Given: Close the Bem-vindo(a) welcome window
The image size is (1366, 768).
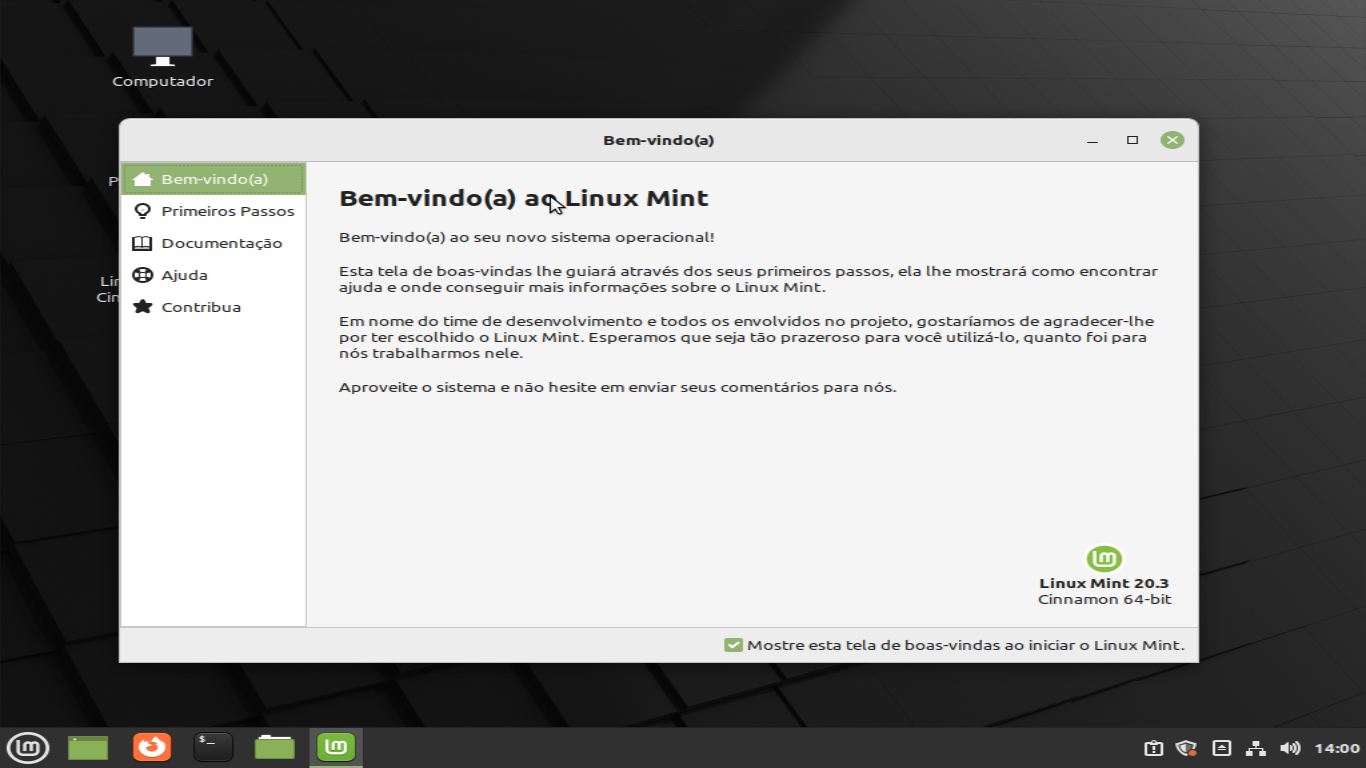Looking at the screenshot, I should pos(1172,140).
